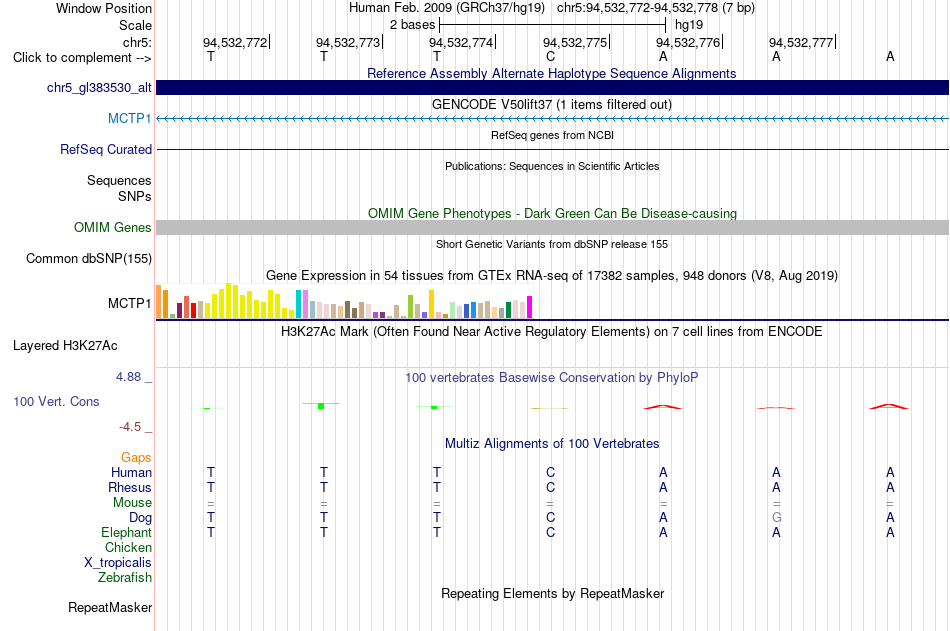Image resolution: width=950 pixels, height=631 pixels.
Task: Open Short Genetic Variants from dbSNP title
Action: point(552,244)
